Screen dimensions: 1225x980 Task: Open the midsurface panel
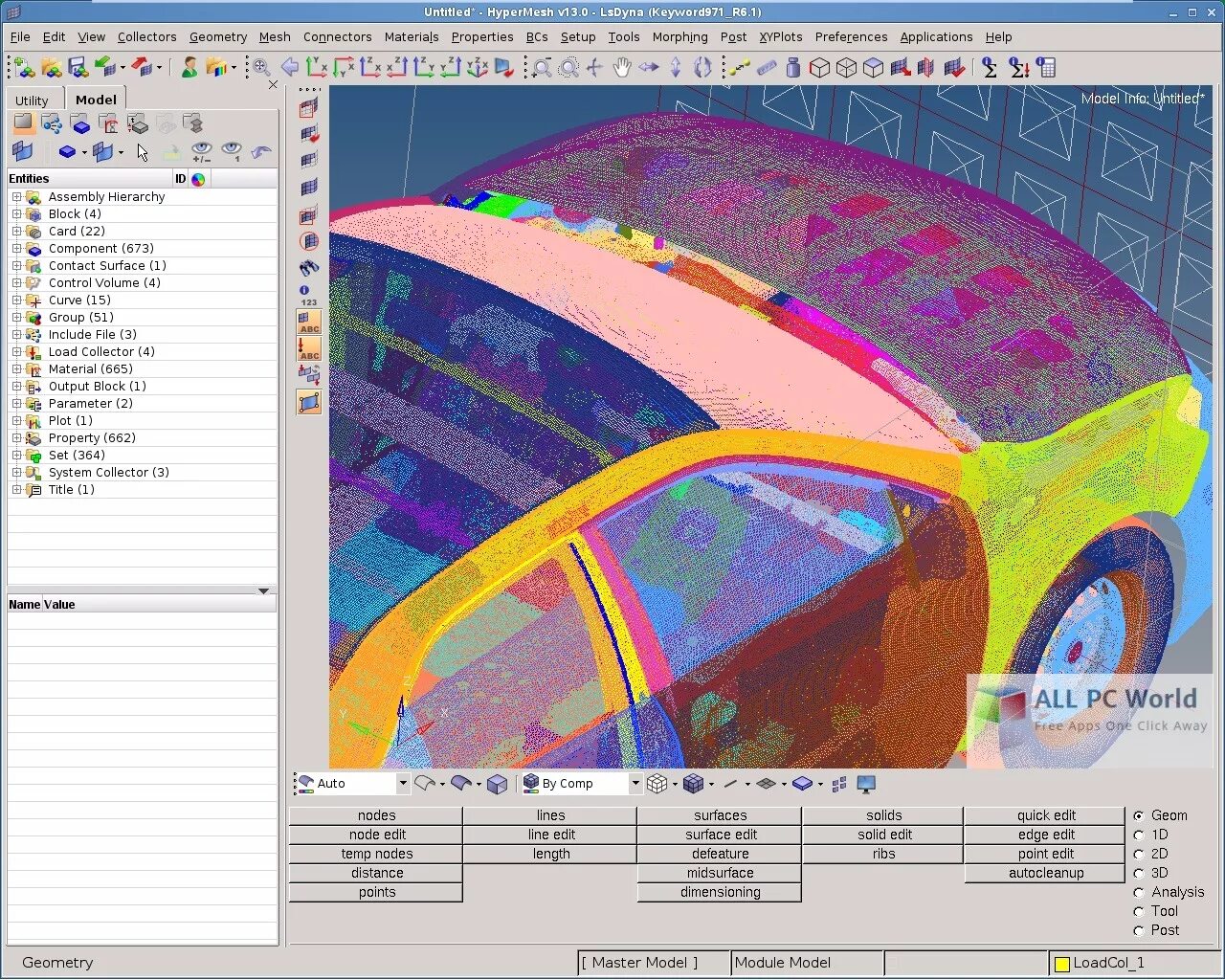click(720, 874)
